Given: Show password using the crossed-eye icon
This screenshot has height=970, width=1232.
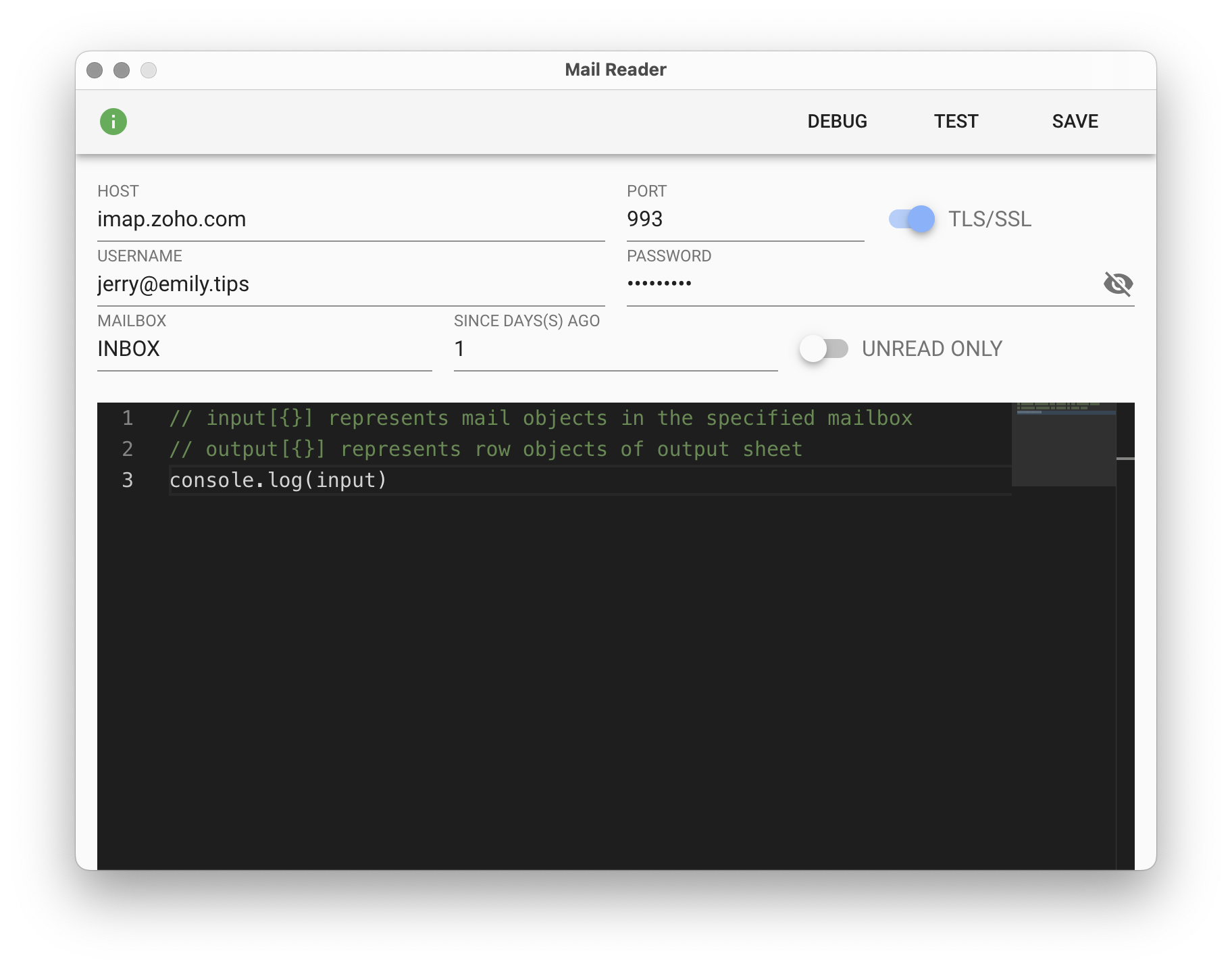Looking at the screenshot, I should [1118, 284].
